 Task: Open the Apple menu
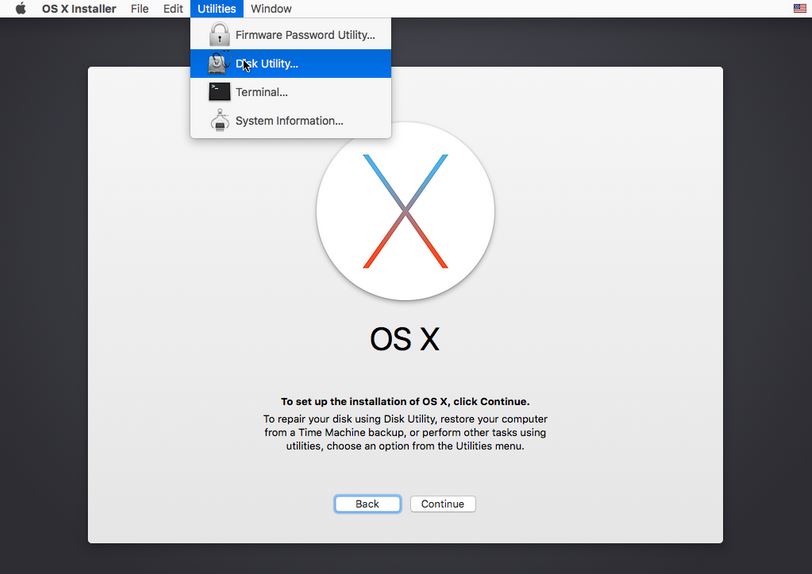(x=21, y=9)
